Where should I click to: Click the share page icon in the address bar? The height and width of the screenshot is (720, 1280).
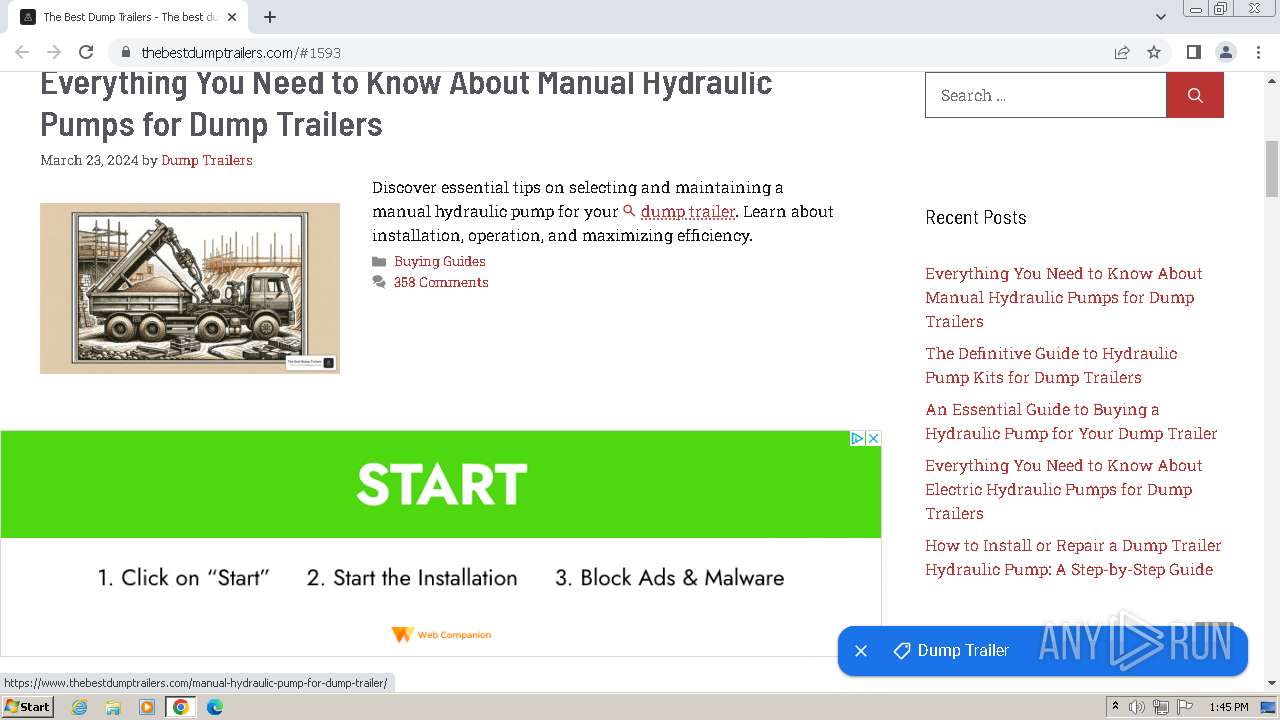tap(1122, 52)
